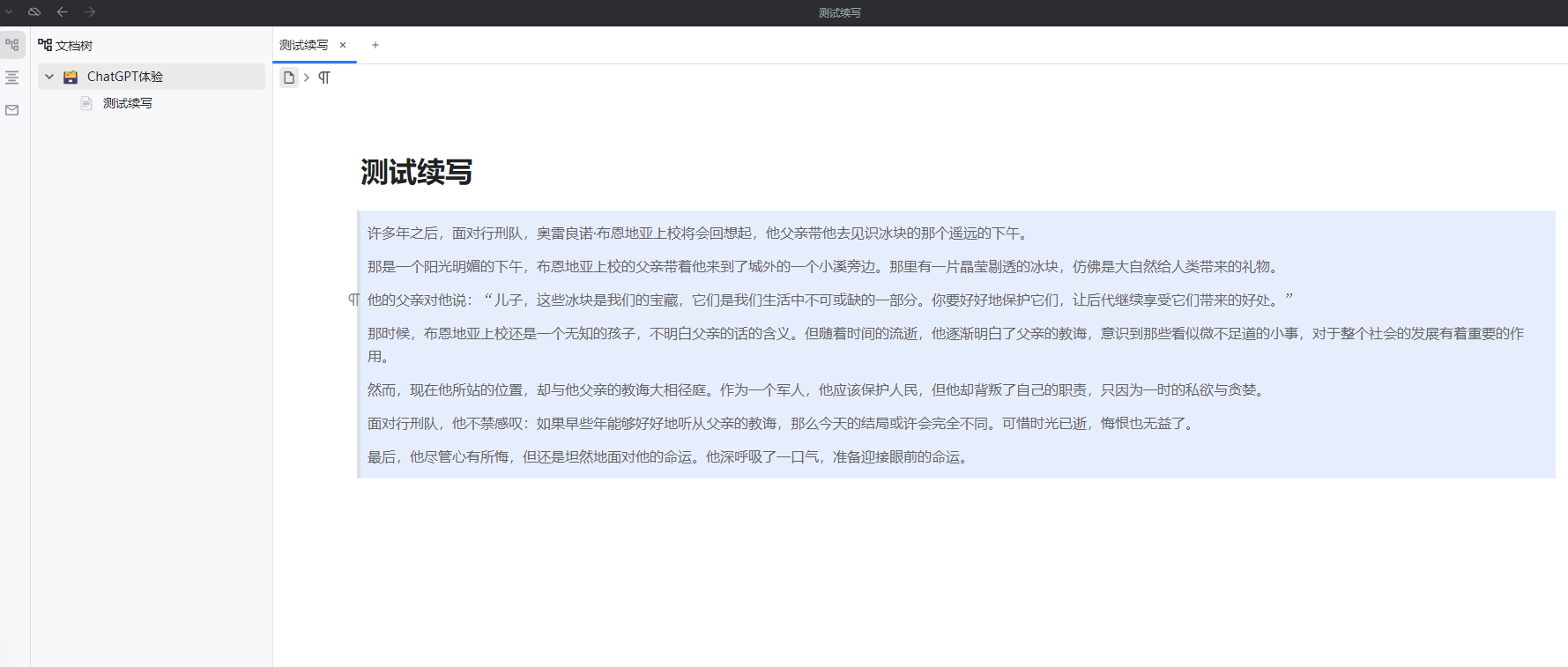This screenshot has width=1568, height=667.
Task: Switch to the 测试续写 editor tab
Action: [303, 45]
